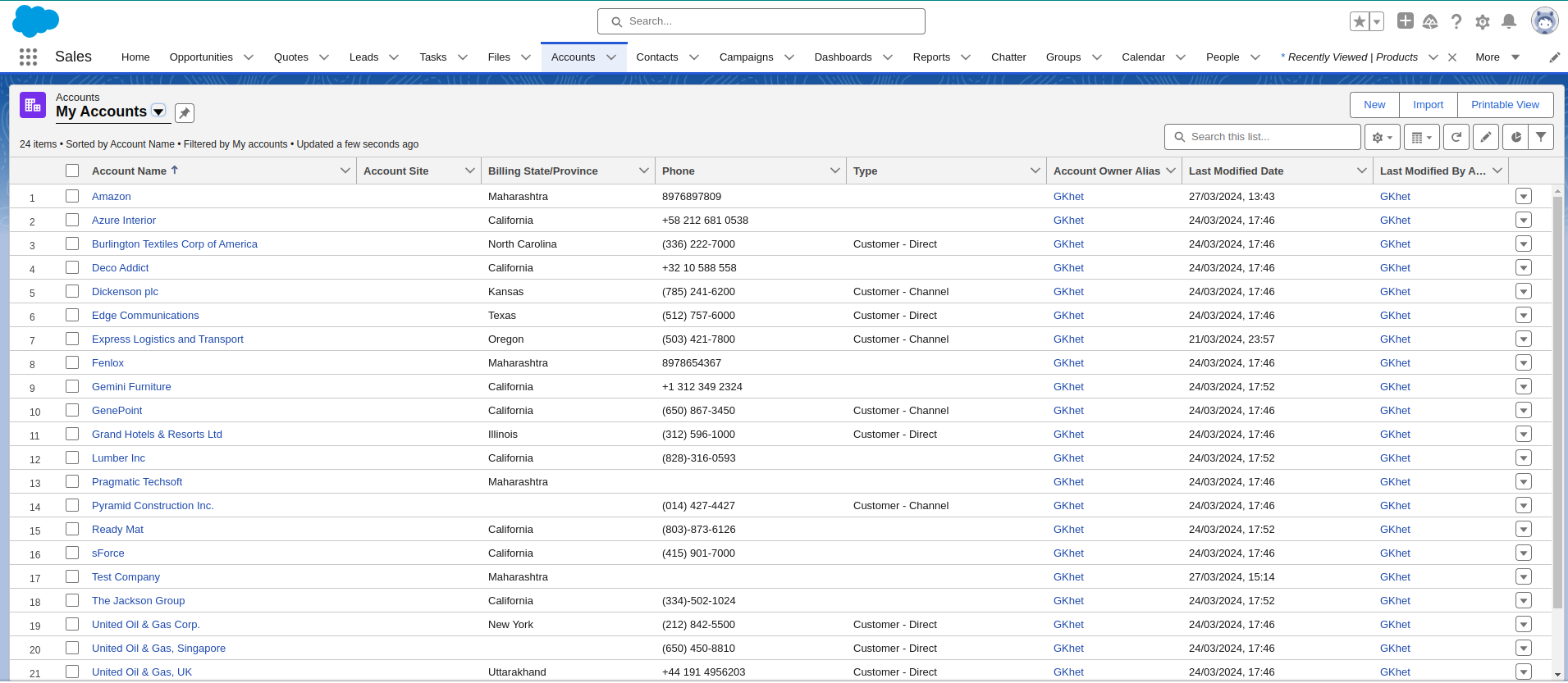1568x683 pixels.
Task: Open the Setup gear icon
Action: coord(1483,21)
